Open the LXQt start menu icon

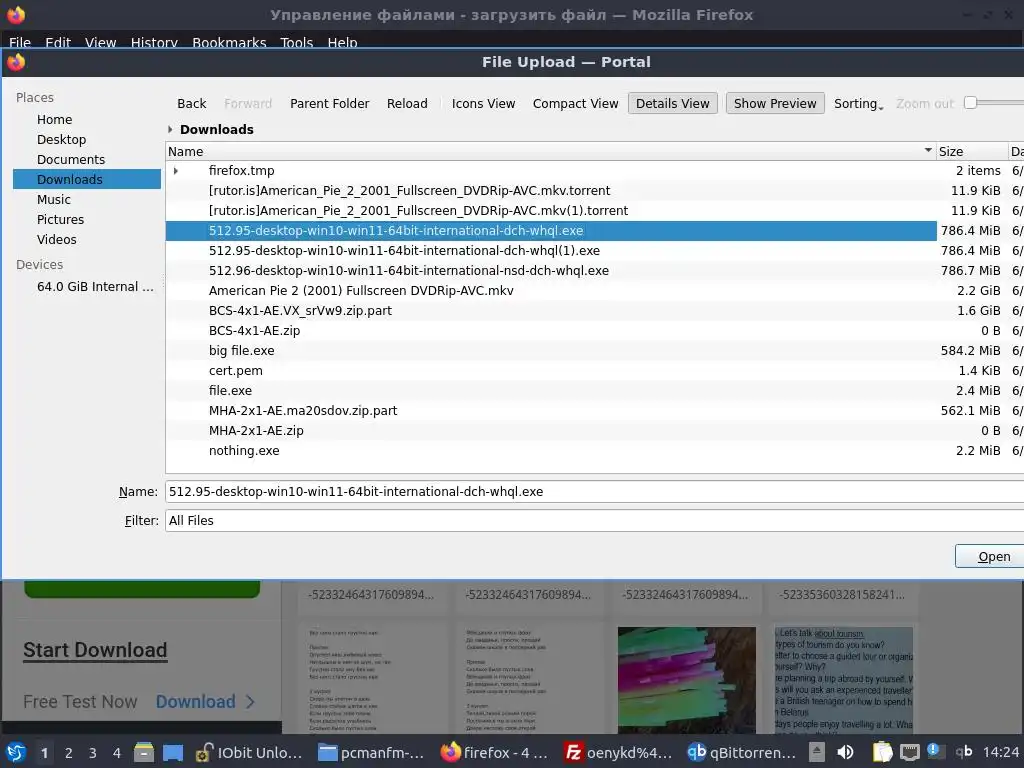coord(16,752)
